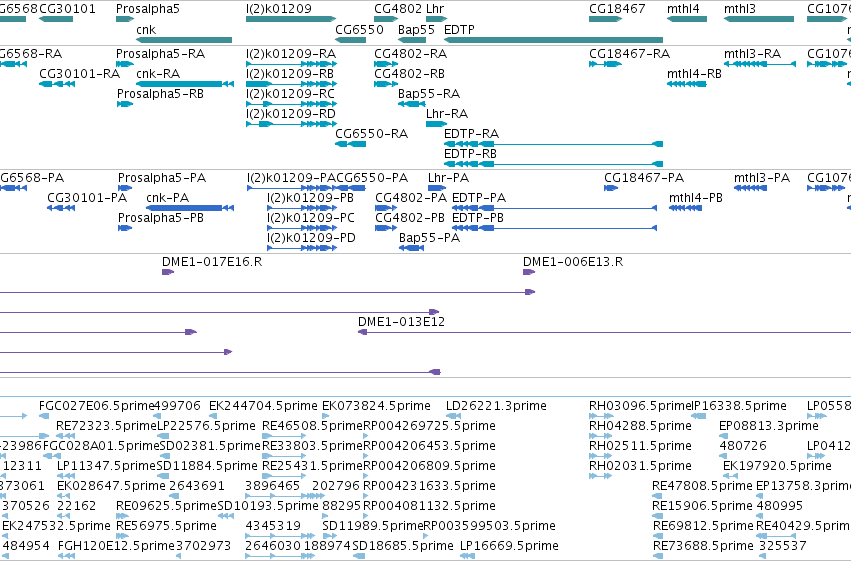Select protein EDTP-PB
851x561 pixels.
tap(478, 218)
